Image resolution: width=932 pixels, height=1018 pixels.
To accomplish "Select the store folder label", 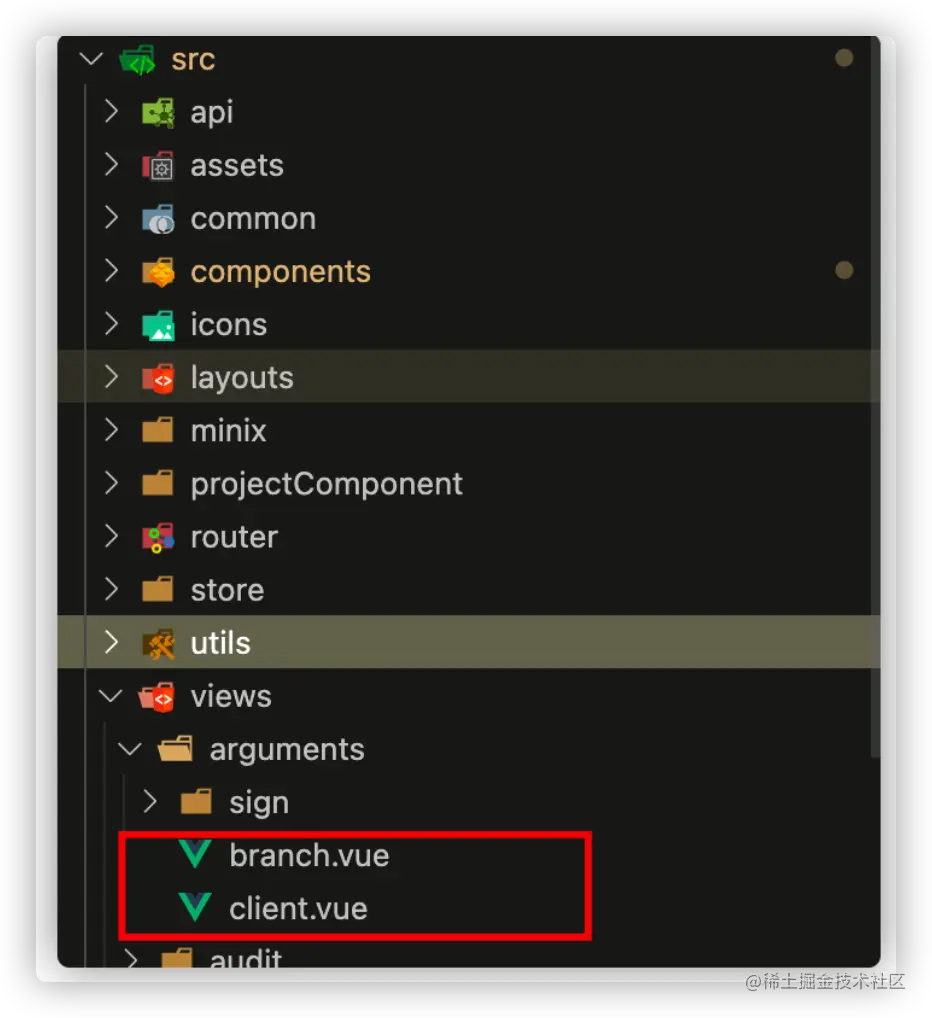I will 227,590.
